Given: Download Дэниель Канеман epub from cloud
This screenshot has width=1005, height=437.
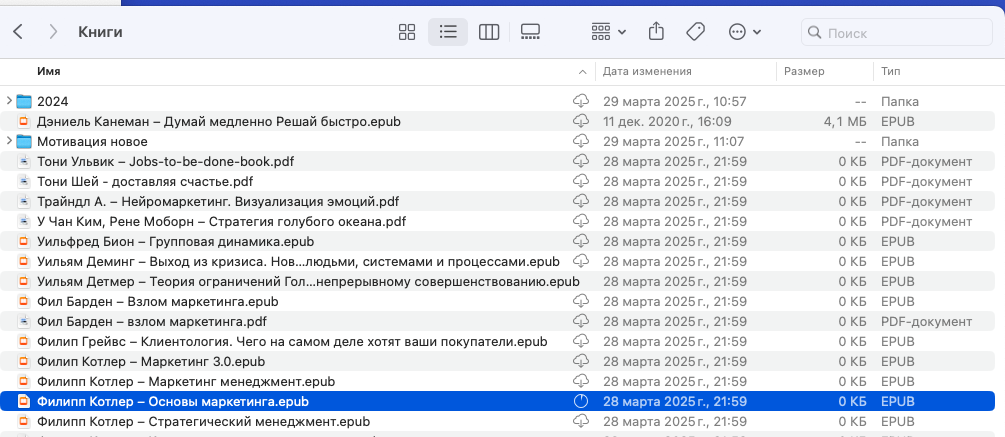Looking at the screenshot, I should pyautogui.click(x=581, y=121).
